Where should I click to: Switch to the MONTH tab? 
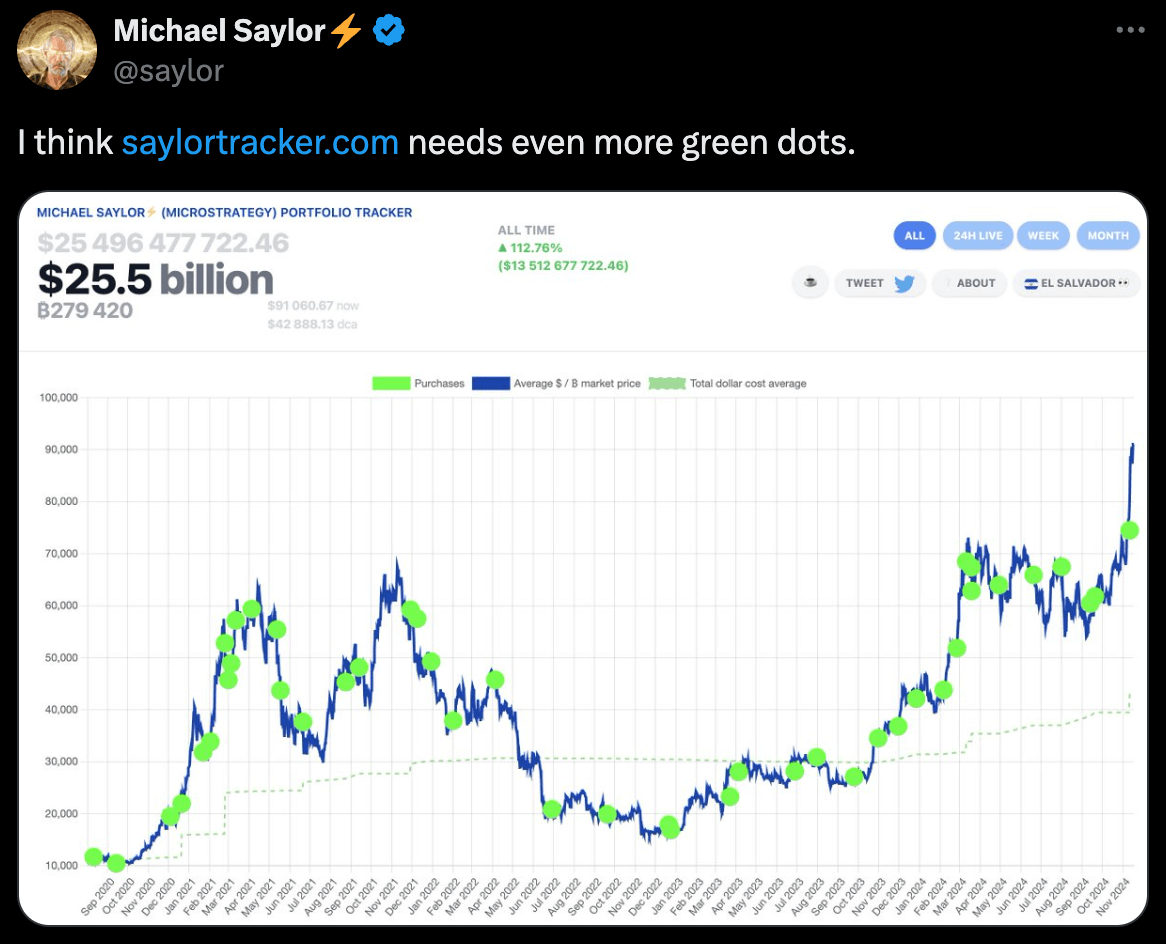pos(1108,235)
